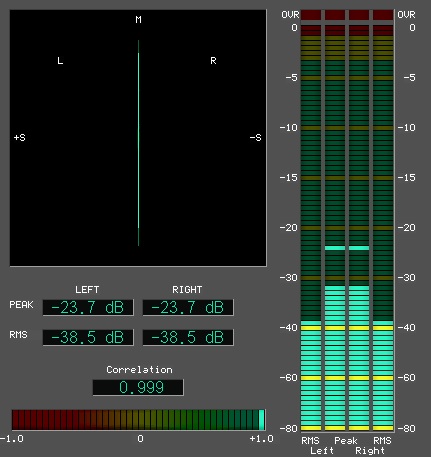Click the RMS Left meter column at -60 mark
Image resolution: width=431 pixels, height=457 pixels.
point(311,378)
